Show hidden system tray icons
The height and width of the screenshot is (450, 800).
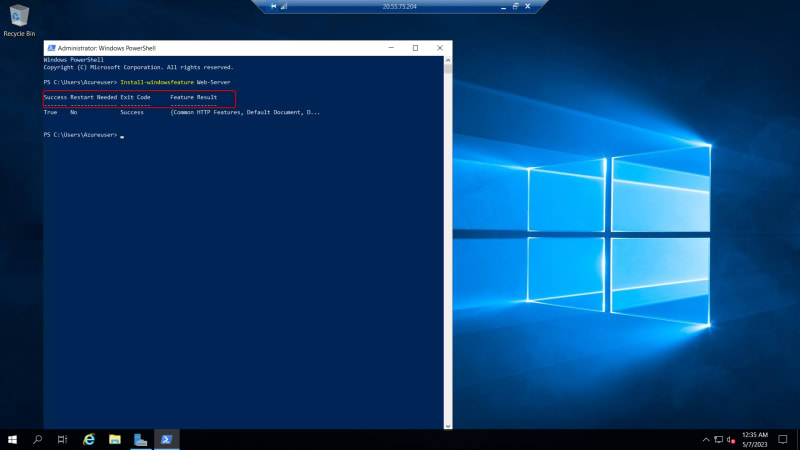click(706, 439)
